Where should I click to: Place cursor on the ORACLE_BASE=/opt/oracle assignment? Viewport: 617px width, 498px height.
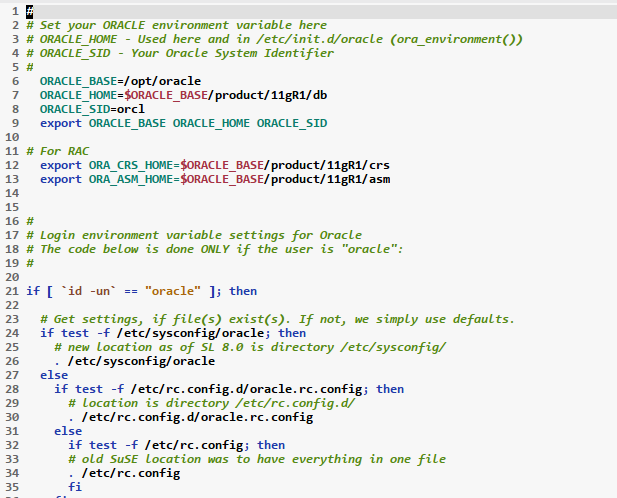click(120, 80)
